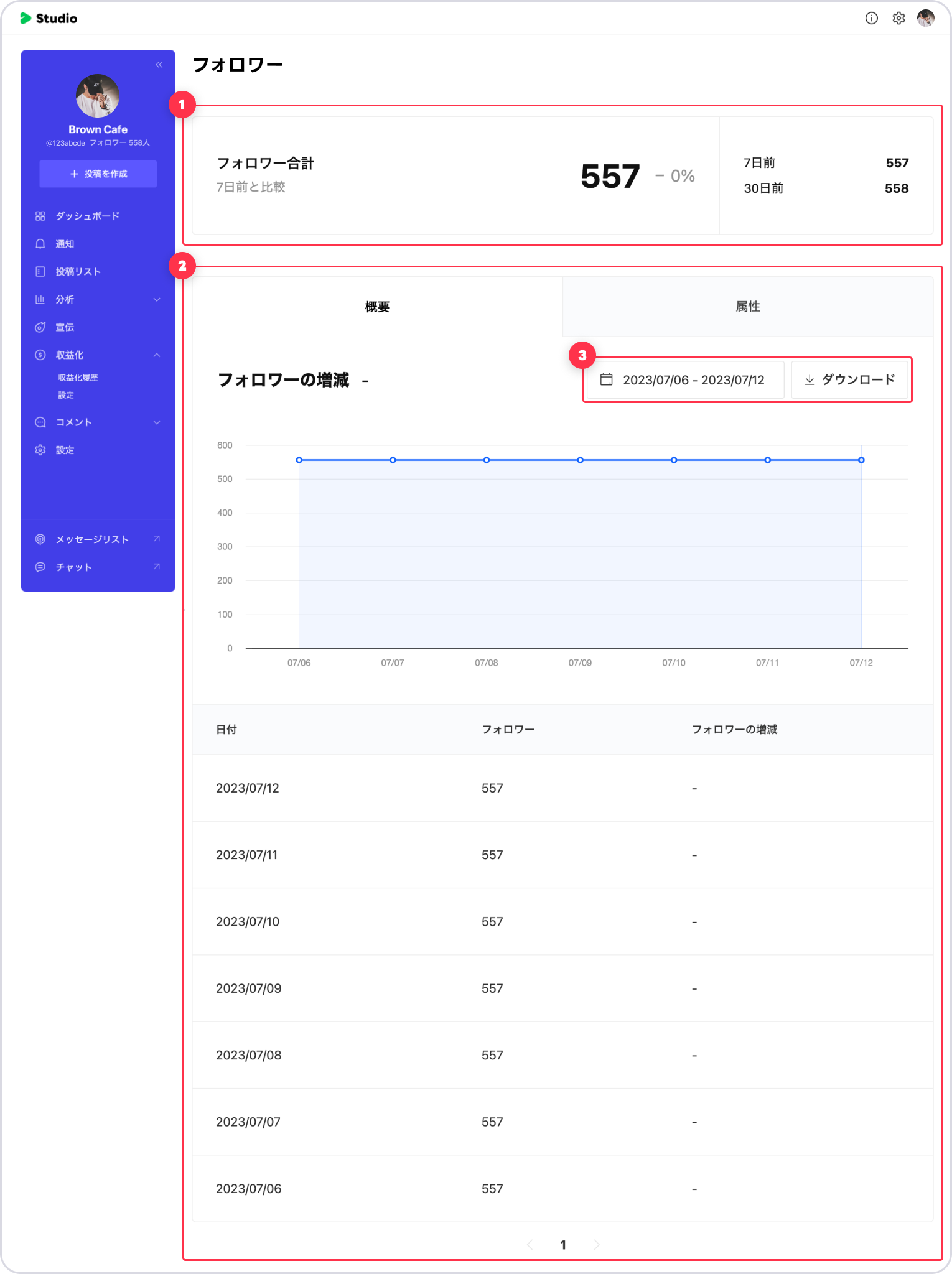
Task: Open 宣伝 in the sidebar
Action: pos(65,327)
